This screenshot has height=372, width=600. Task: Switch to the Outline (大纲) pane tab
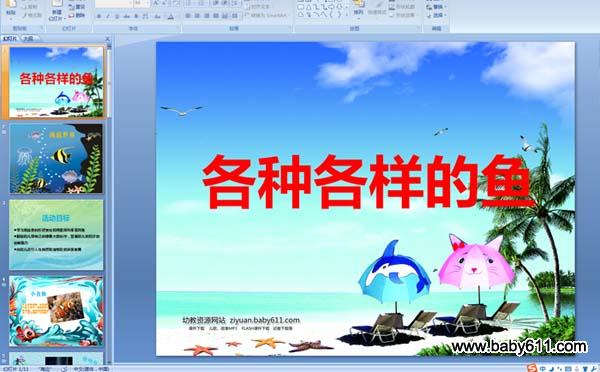(x=28, y=38)
